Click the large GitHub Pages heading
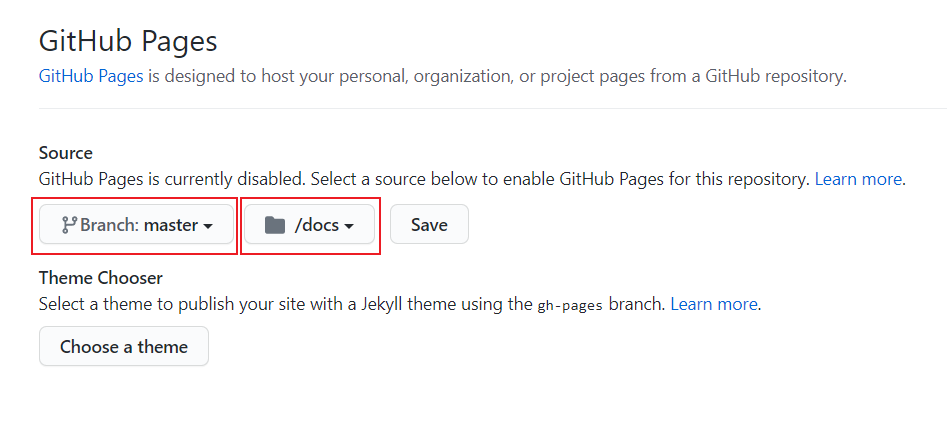 [x=128, y=42]
